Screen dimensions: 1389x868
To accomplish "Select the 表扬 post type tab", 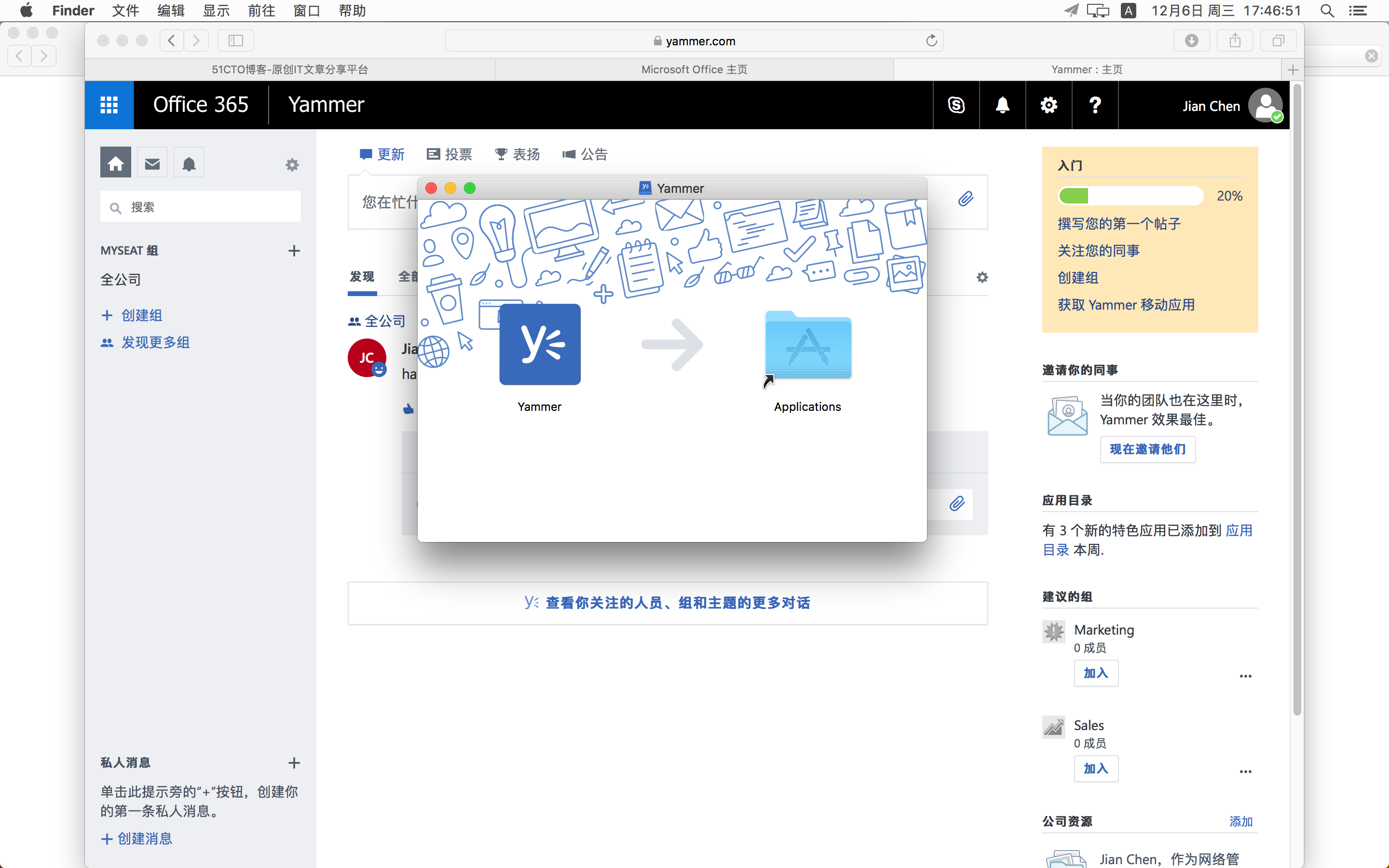I will (517, 154).
